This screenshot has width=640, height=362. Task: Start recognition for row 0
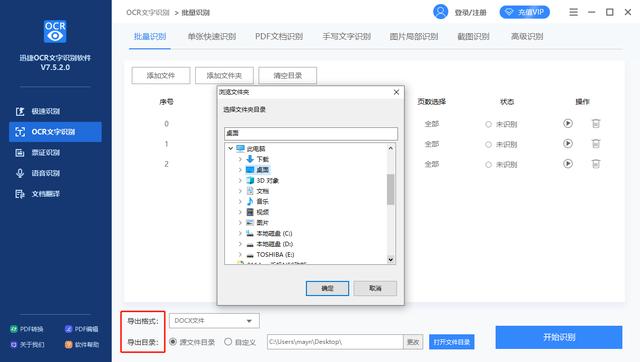coord(568,123)
